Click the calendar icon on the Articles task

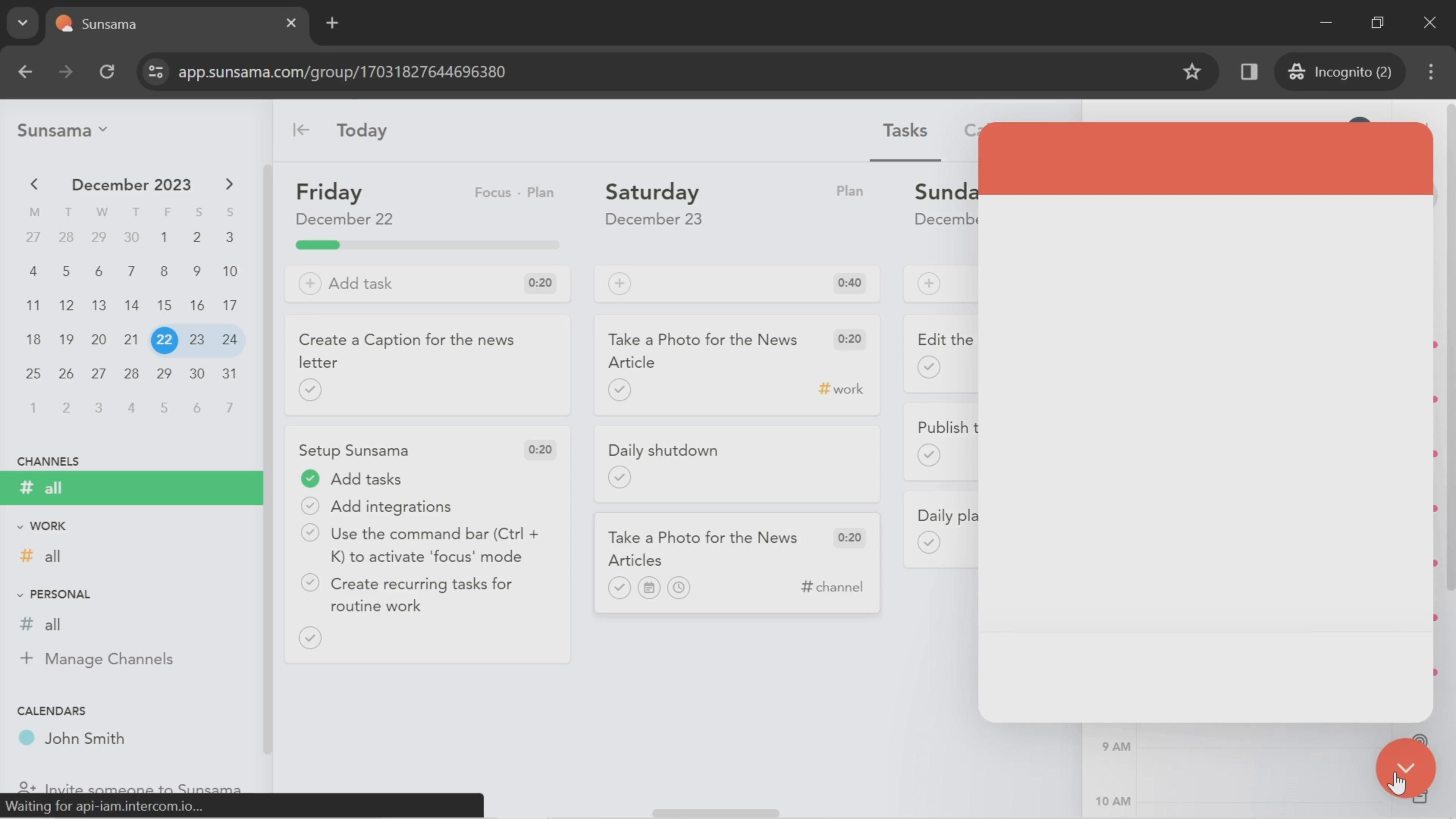649,588
